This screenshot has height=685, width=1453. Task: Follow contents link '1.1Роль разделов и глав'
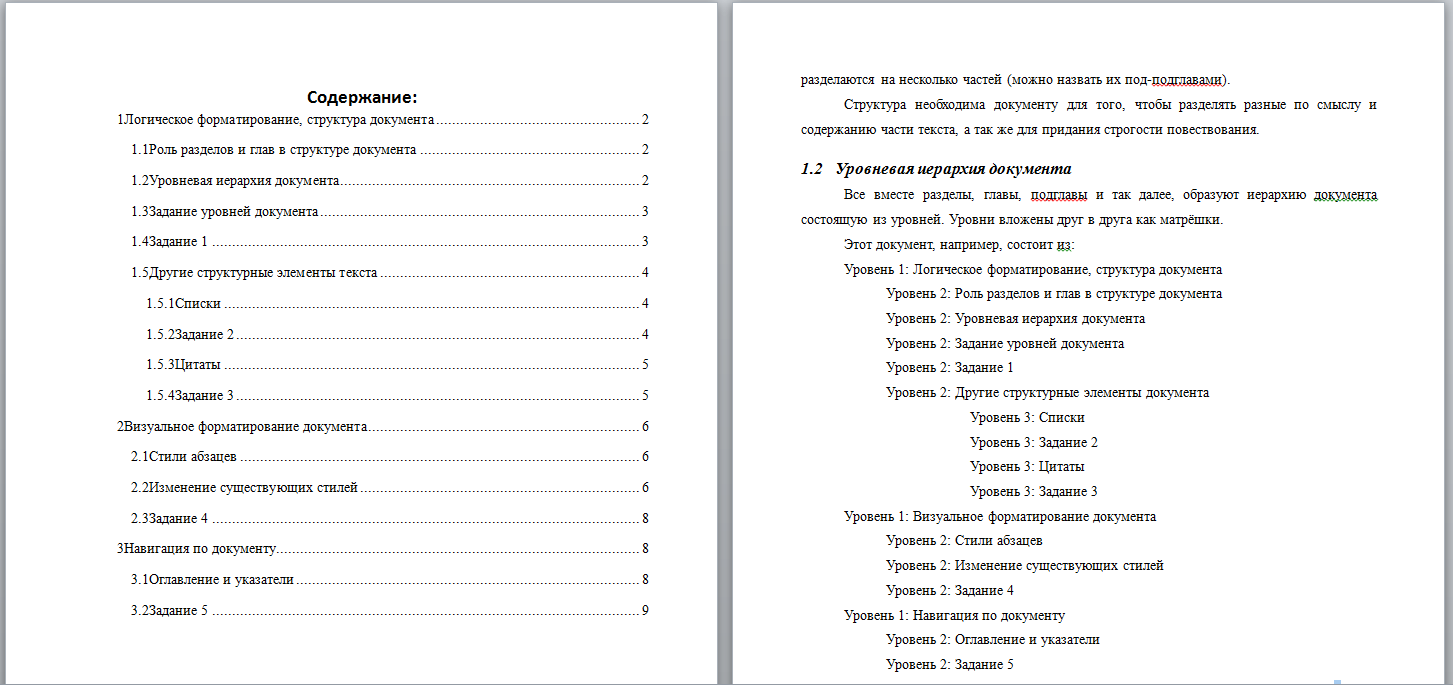(392, 150)
